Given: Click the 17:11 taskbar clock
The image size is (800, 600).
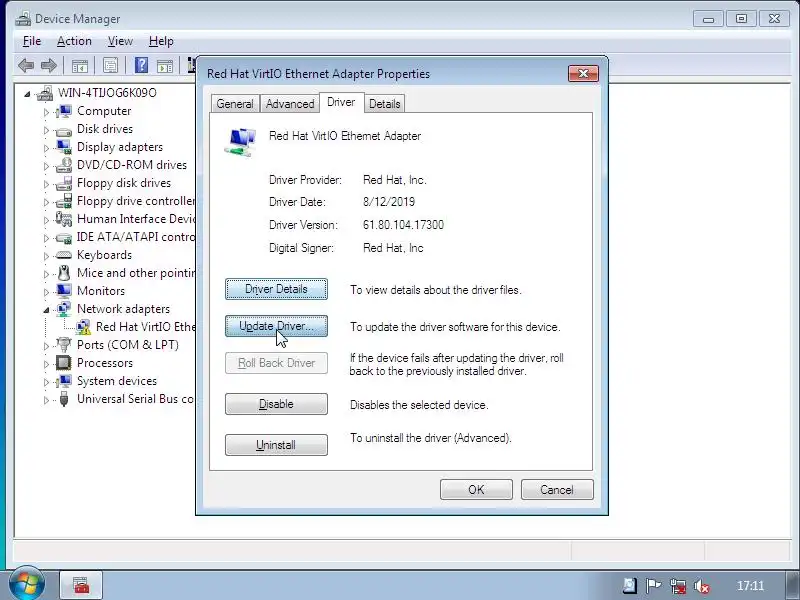Looking at the screenshot, I should (x=750, y=586).
